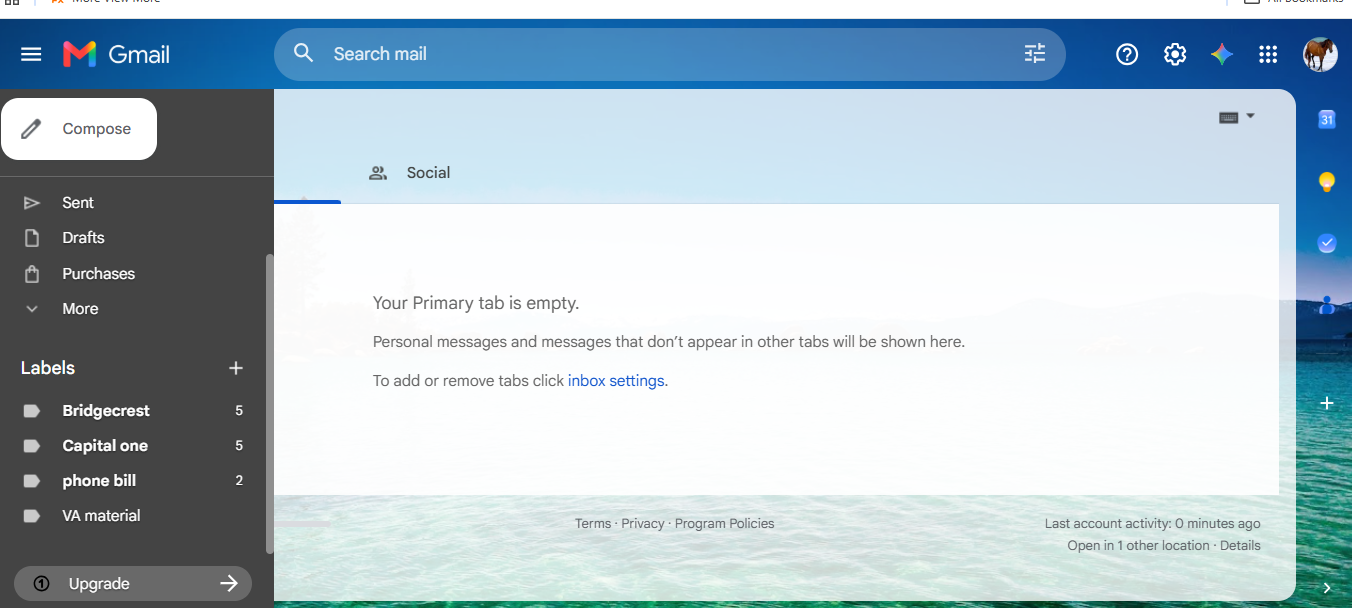This screenshot has height=608, width=1352.
Task: Open the Privacy link
Action: (643, 523)
